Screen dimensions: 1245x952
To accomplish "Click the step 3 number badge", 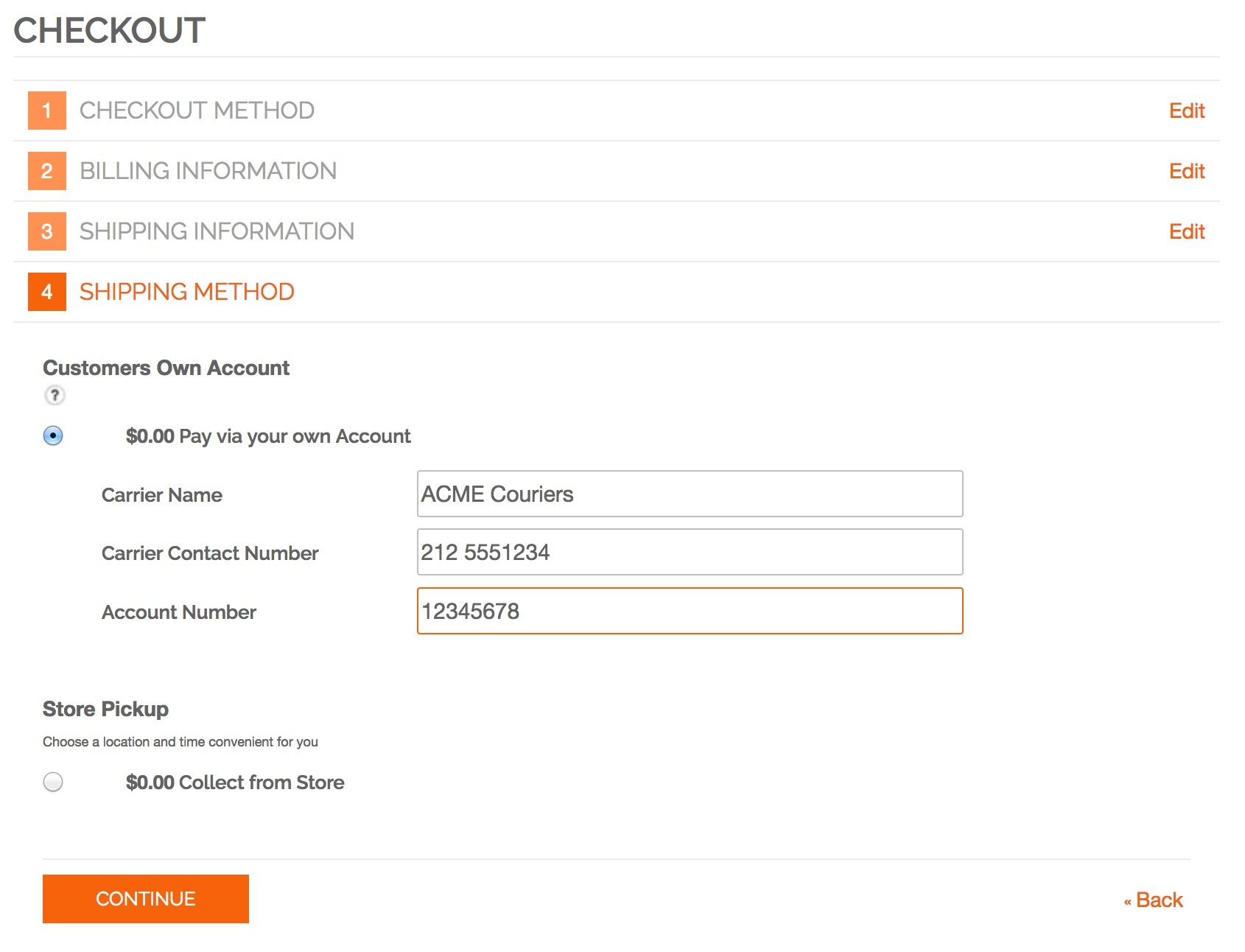I will pyautogui.click(x=47, y=231).
